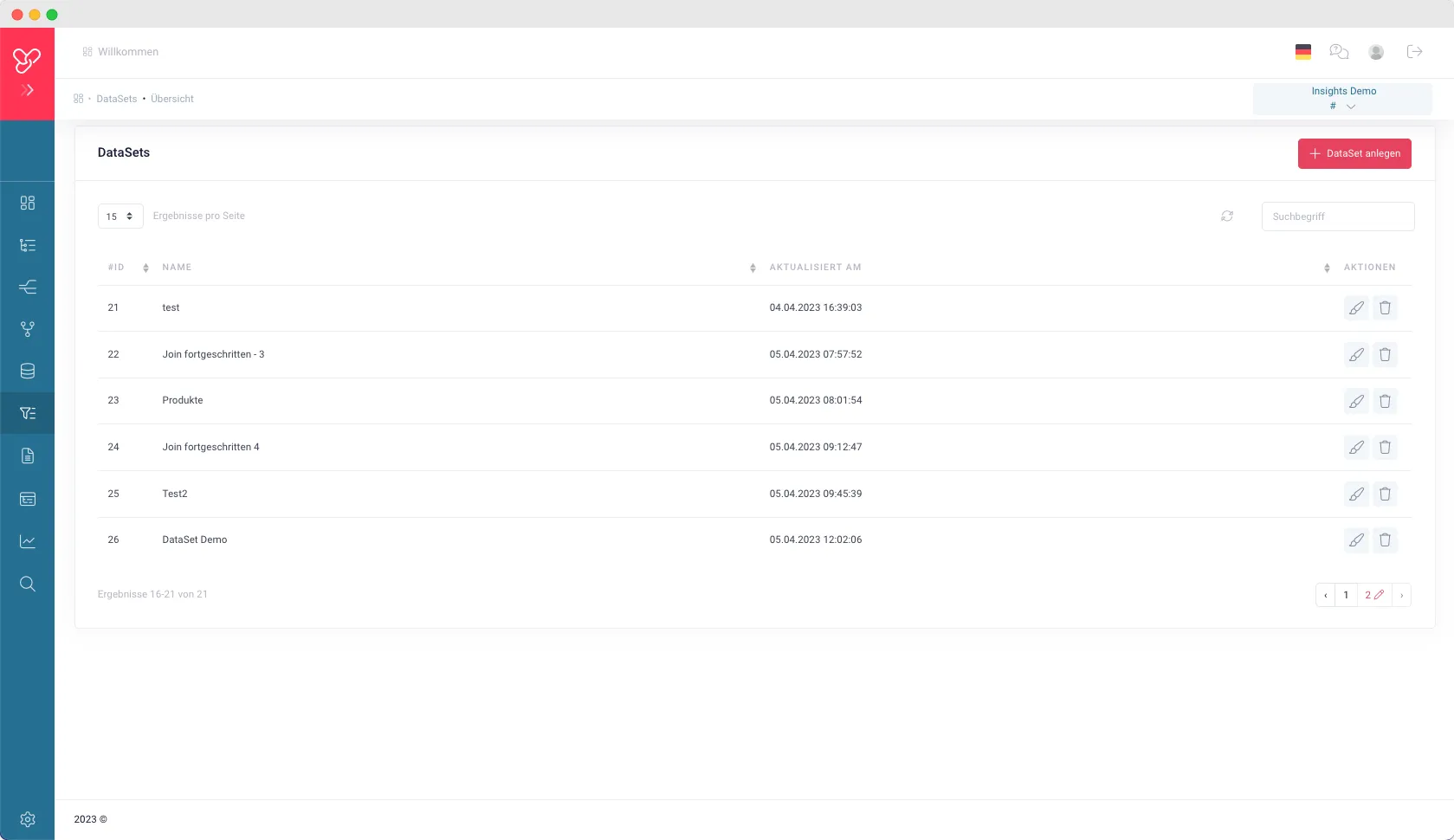Open the chat messages icon

click(x=1339, y=52)
